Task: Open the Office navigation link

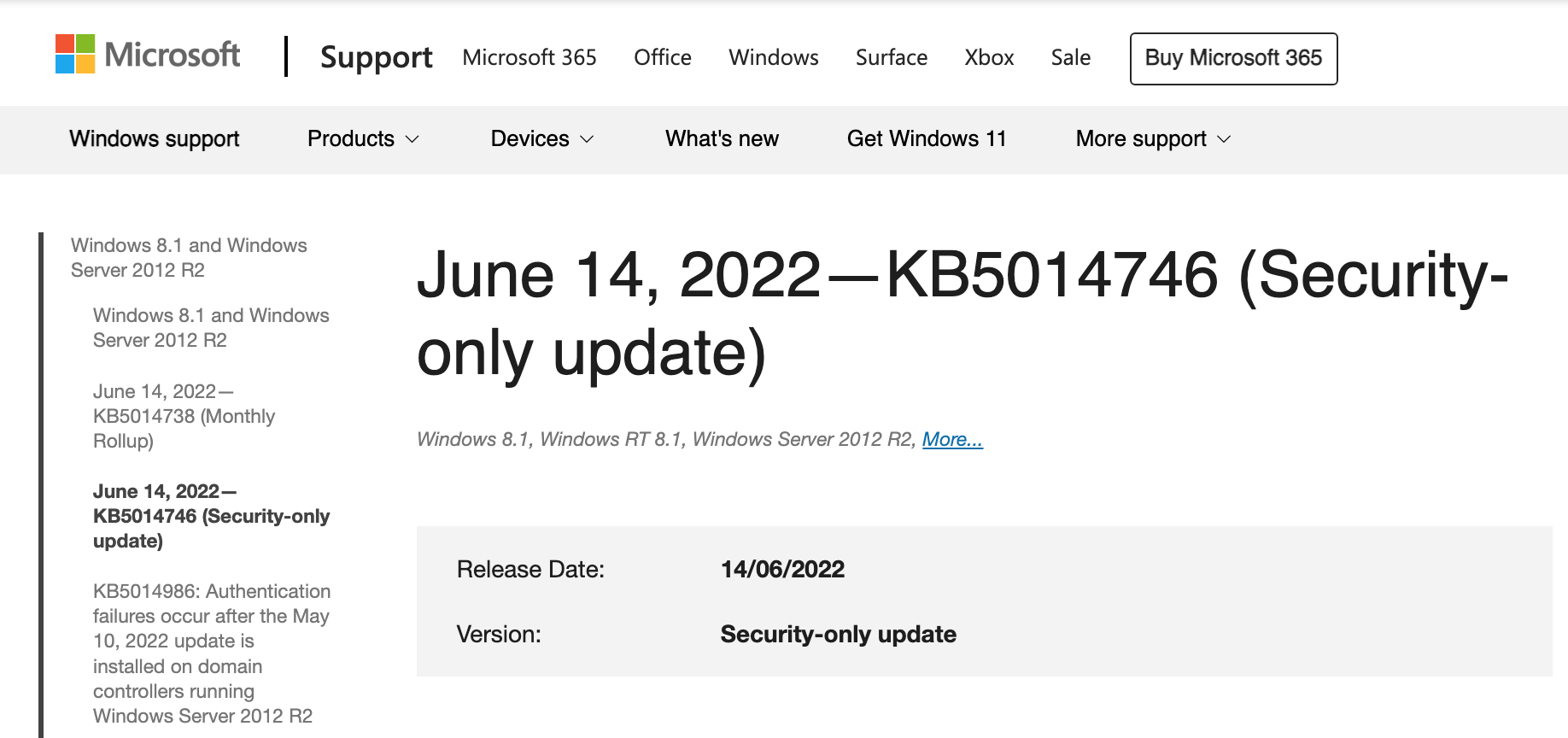Action: 662,57
